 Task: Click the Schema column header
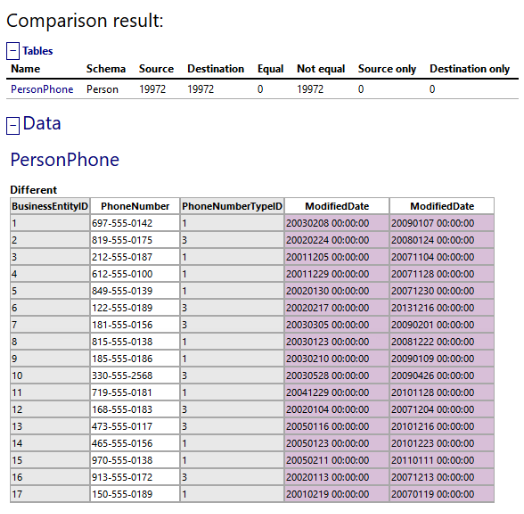coord(106,69)
